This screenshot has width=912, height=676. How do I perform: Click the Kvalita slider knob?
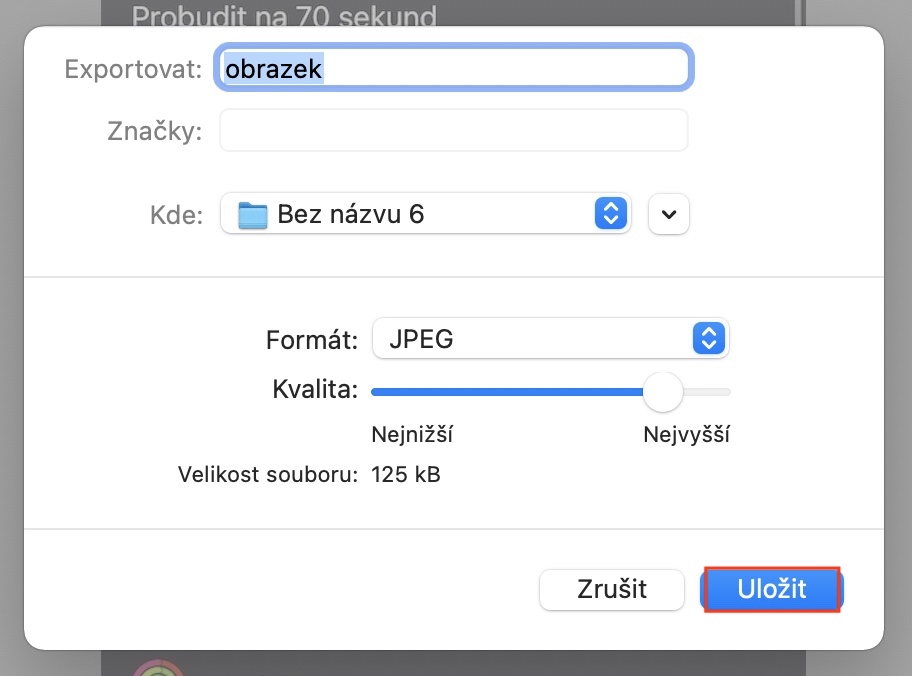pos(662,392)
